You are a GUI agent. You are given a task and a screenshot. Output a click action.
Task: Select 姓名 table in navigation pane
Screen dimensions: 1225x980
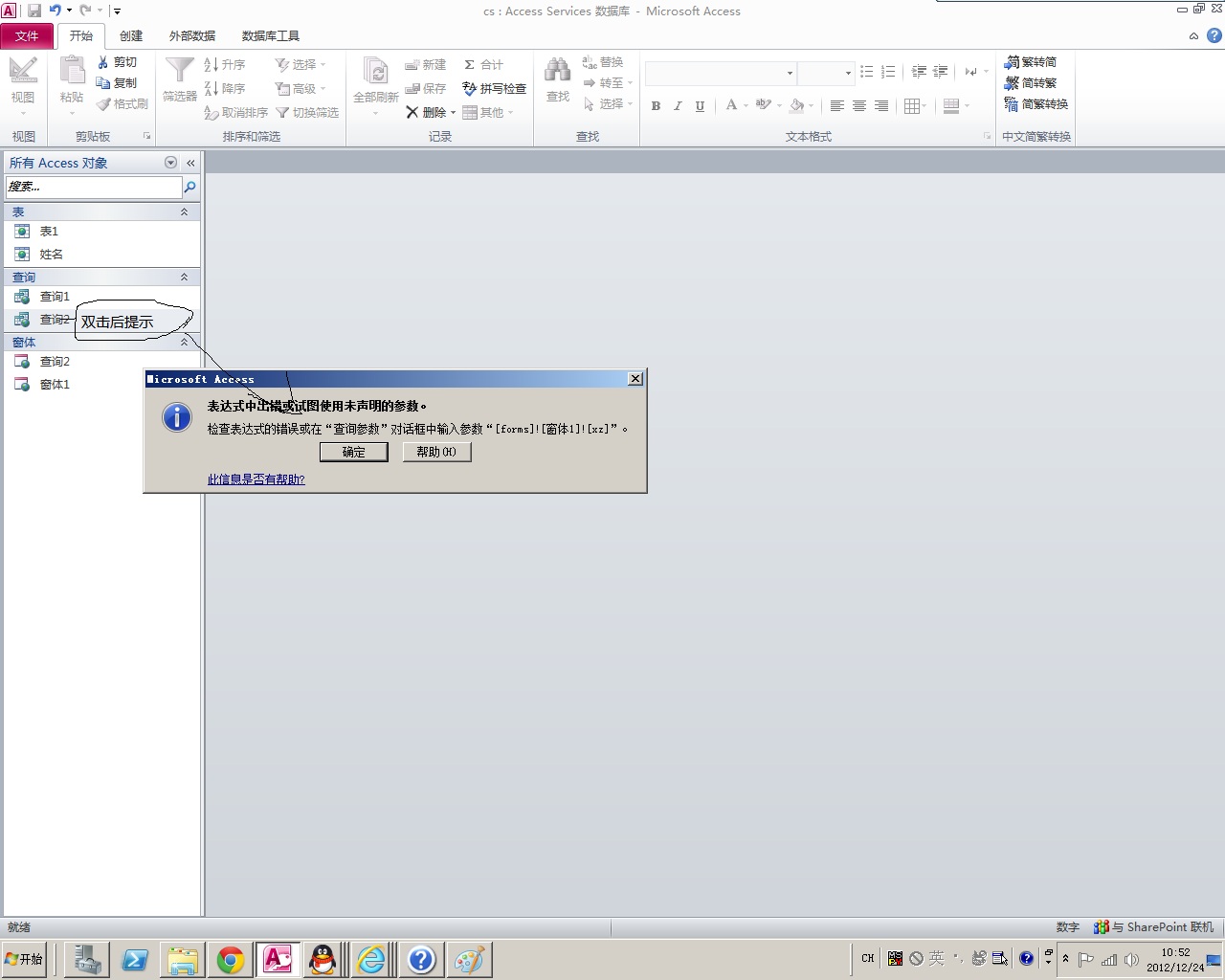point(101,255)
